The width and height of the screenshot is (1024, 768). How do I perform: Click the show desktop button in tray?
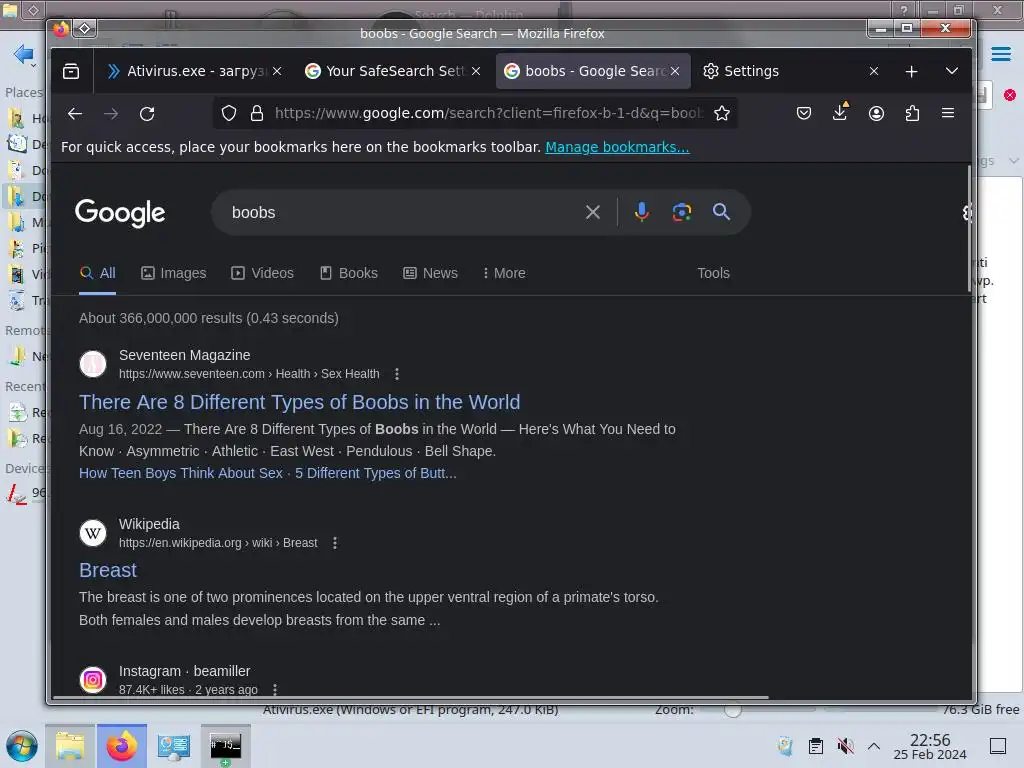pos(998,746)
